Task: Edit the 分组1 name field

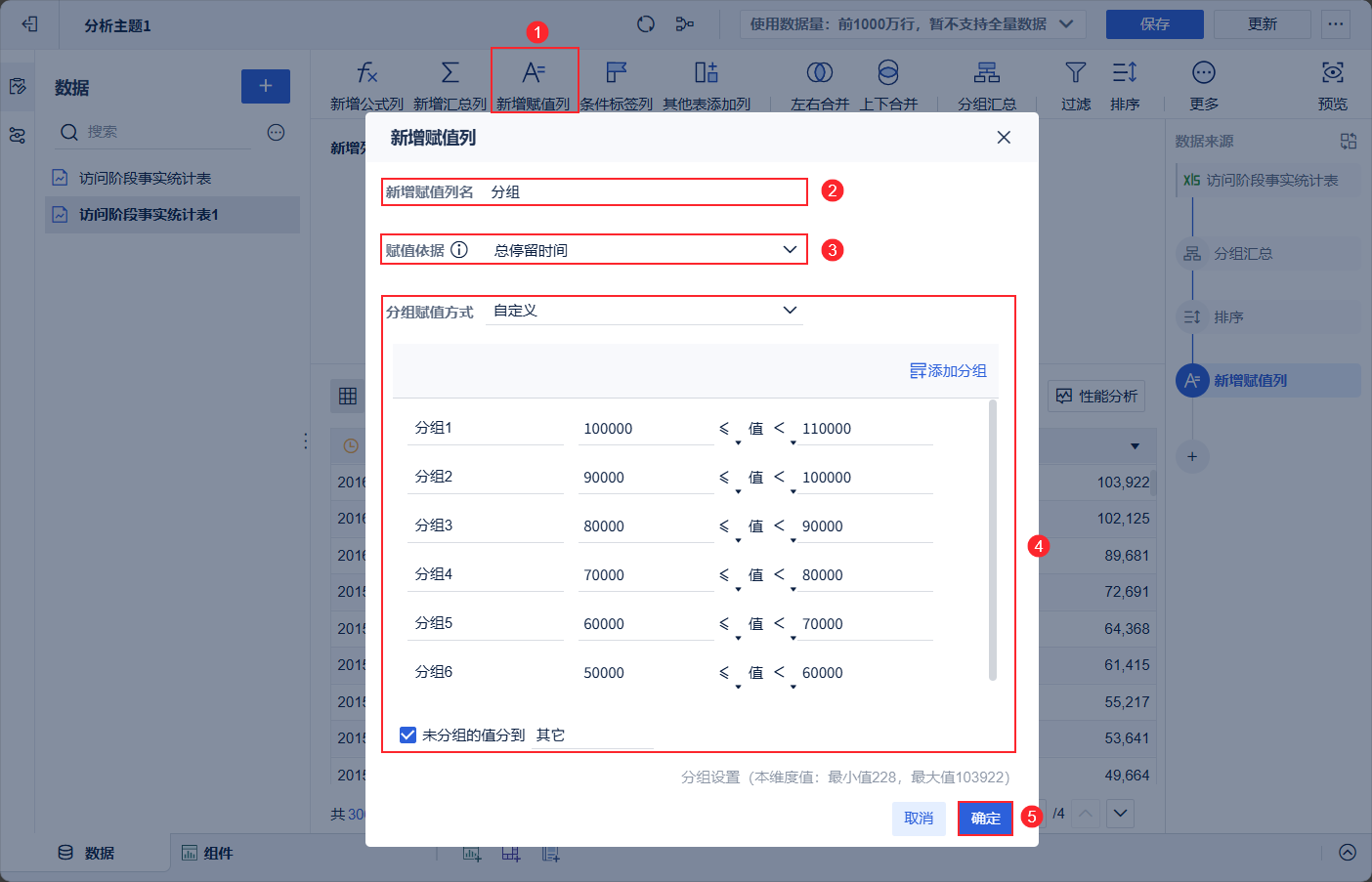Action: click(486, 429)
